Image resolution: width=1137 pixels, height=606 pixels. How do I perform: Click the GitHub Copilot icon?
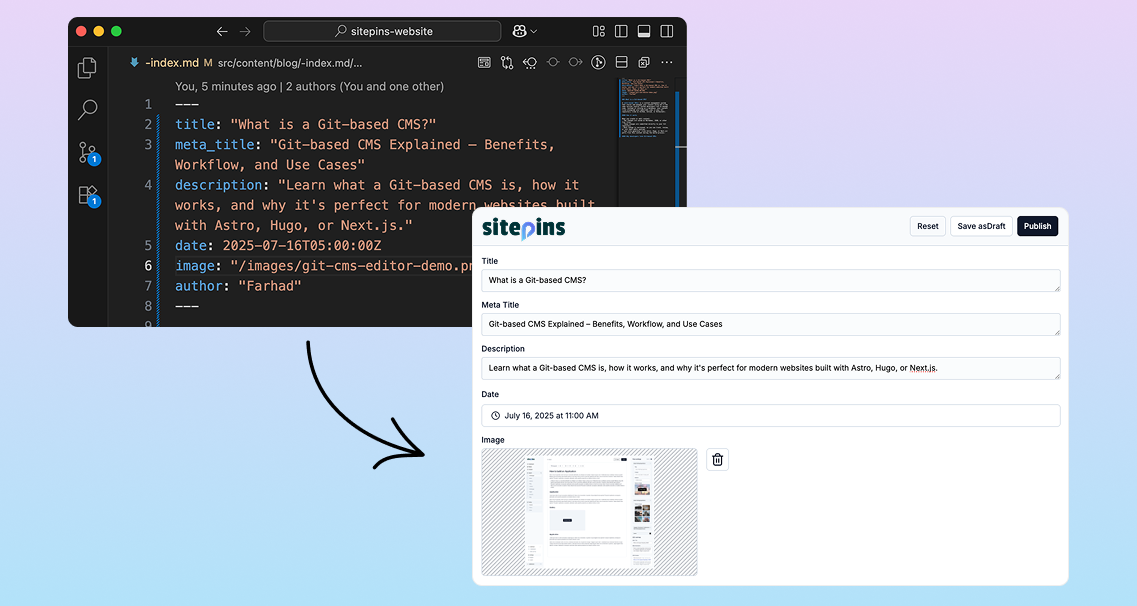click(x=520, y=31)
